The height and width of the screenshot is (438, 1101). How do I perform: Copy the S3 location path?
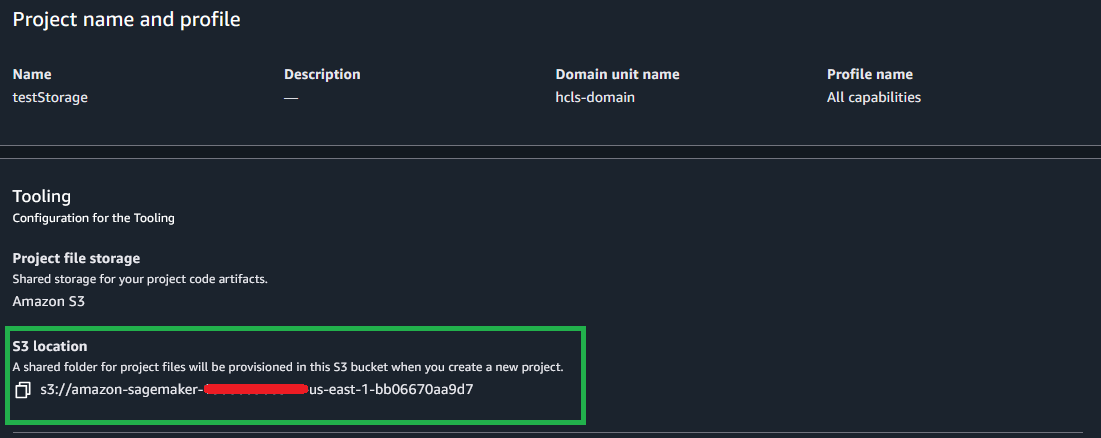click(24, 389)
